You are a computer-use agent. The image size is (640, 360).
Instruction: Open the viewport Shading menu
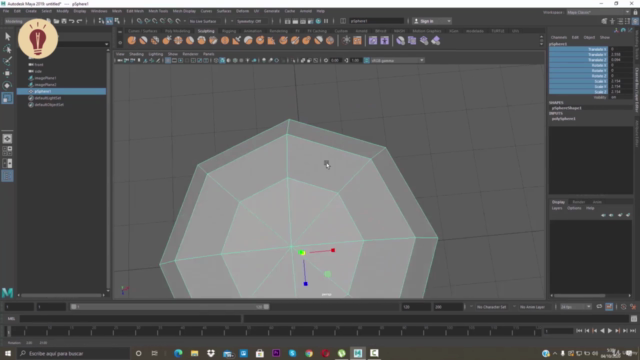136,54
